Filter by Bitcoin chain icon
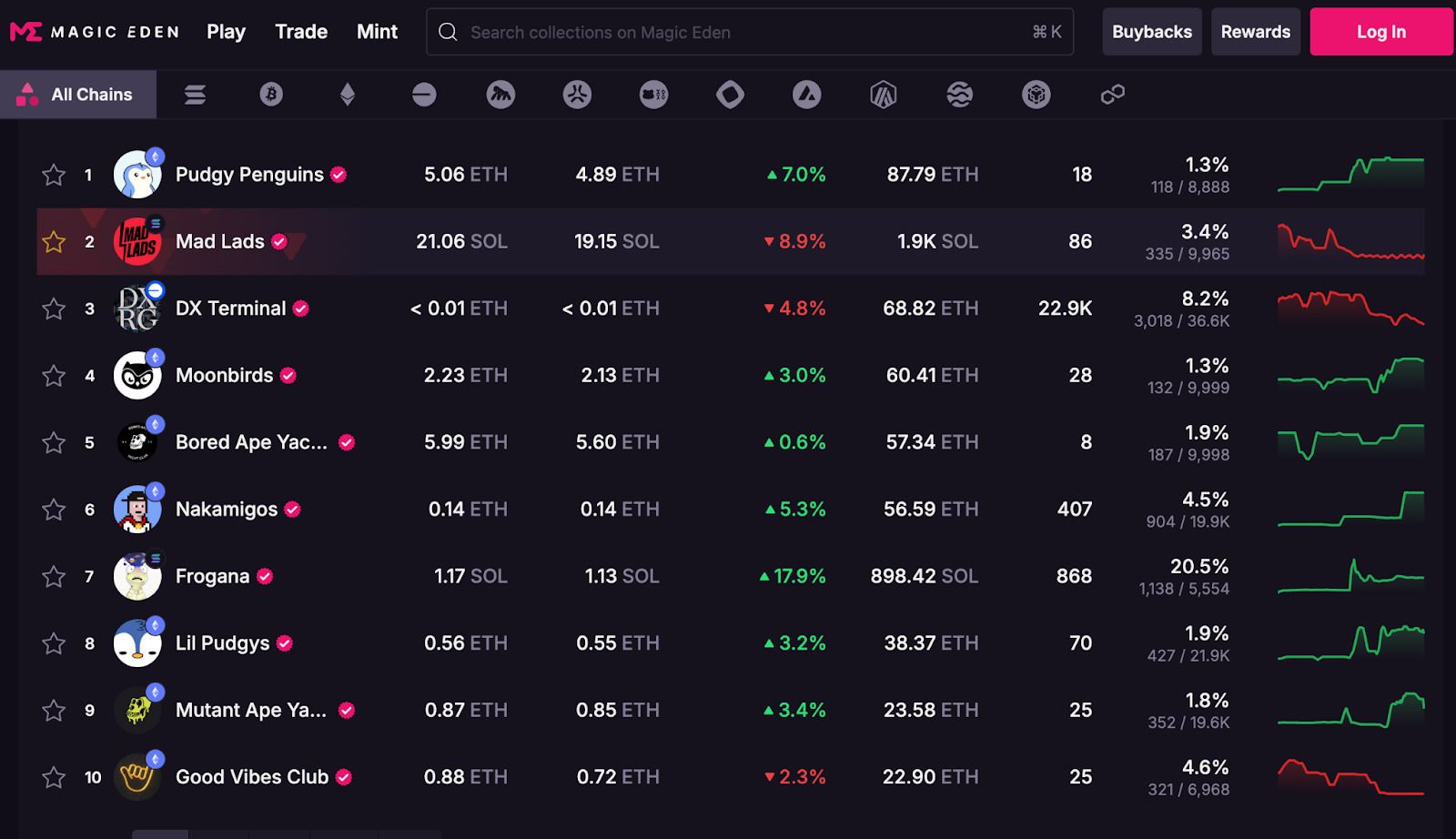The width and height of the screenshot is (1456, 839). pos(271,95)
